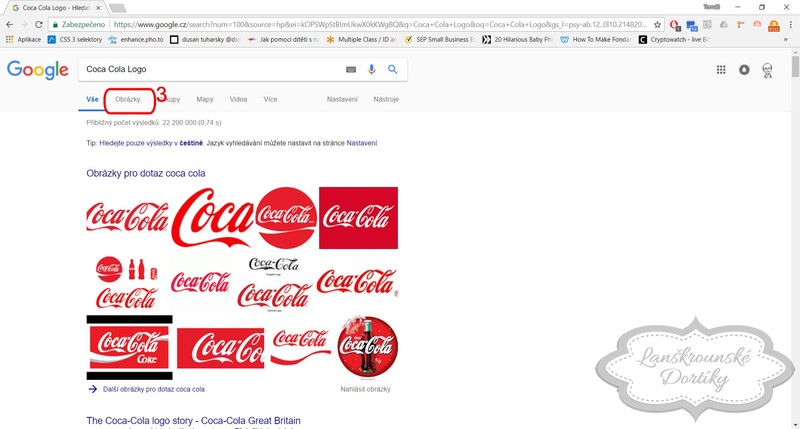
Task: Open the Nastavení search settings
Action: (343, 100)
